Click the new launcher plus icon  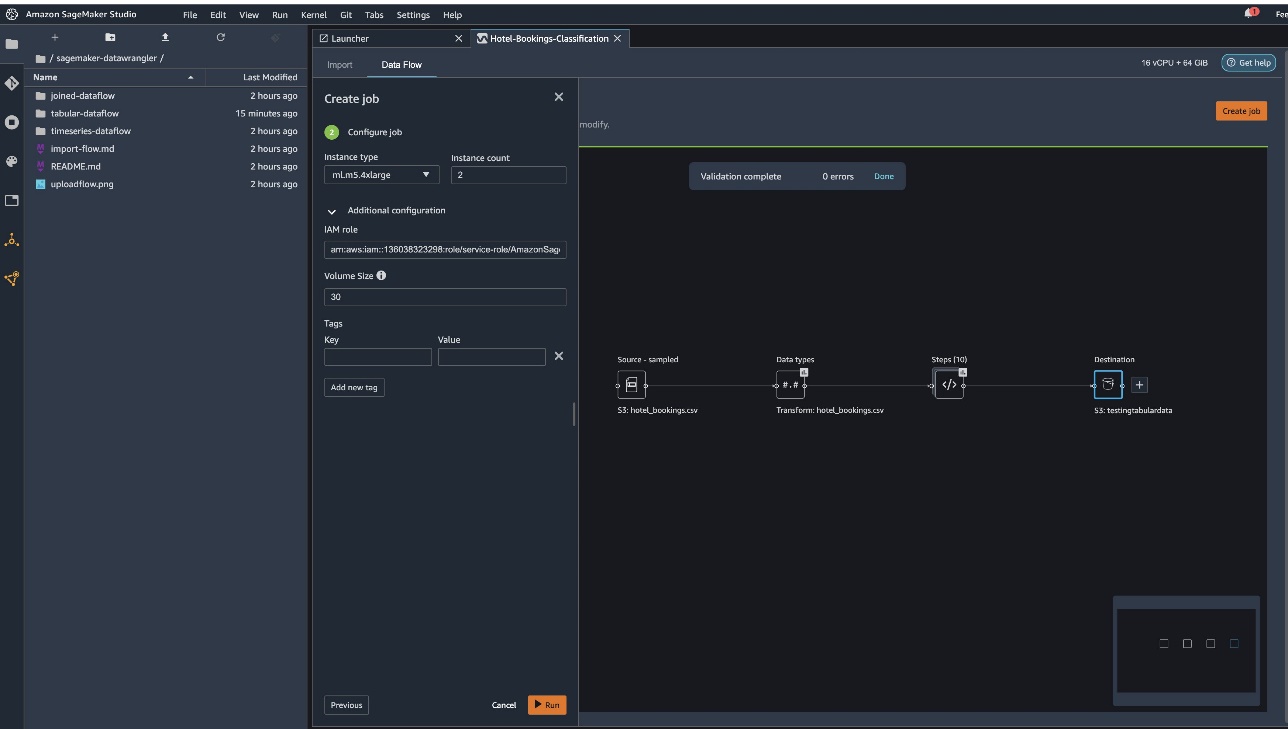coord(55,37)
